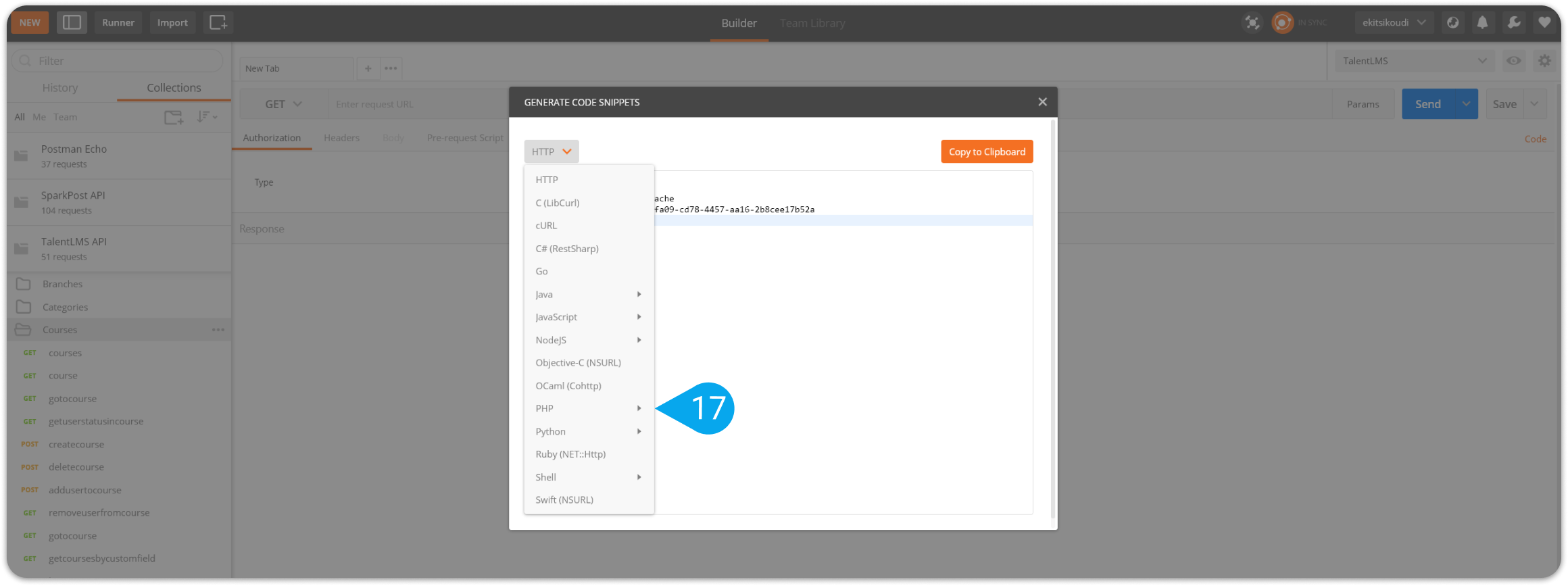Toggle the sidebar layout icon
Viewport: 1568px width, 586px height.
72,22
